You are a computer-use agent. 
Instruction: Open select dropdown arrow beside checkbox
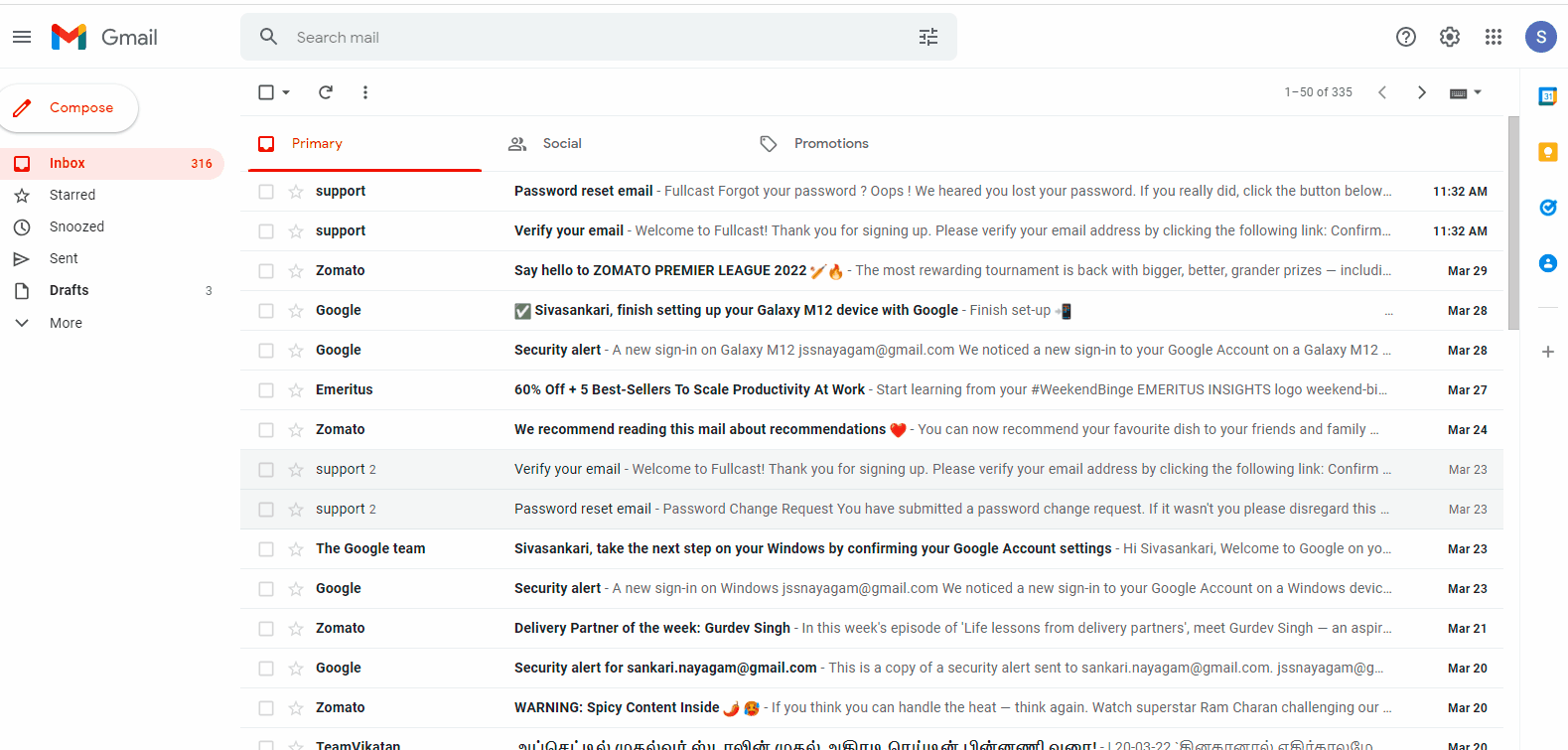(286, 92)
